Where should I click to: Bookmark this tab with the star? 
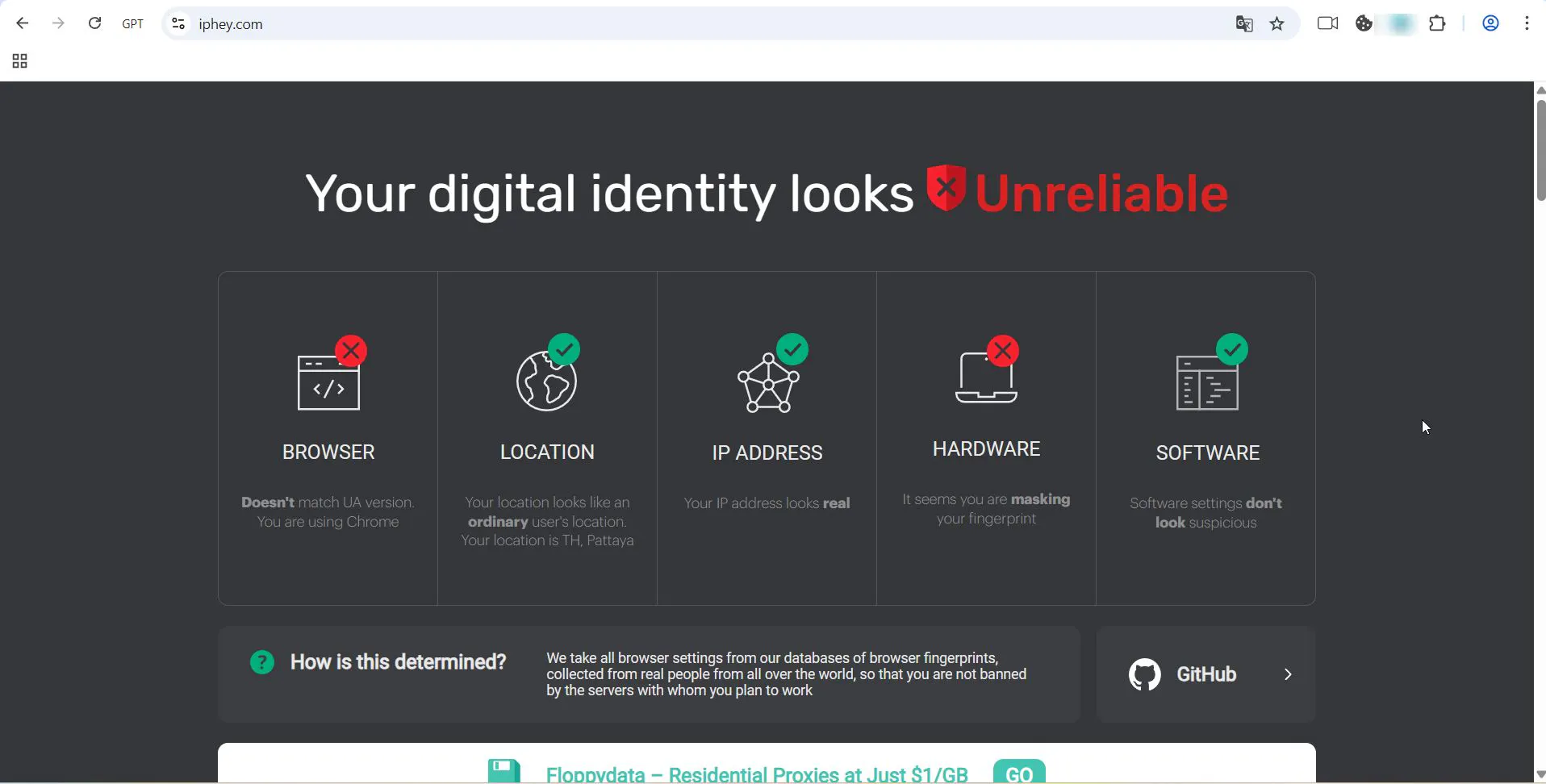1277,24
